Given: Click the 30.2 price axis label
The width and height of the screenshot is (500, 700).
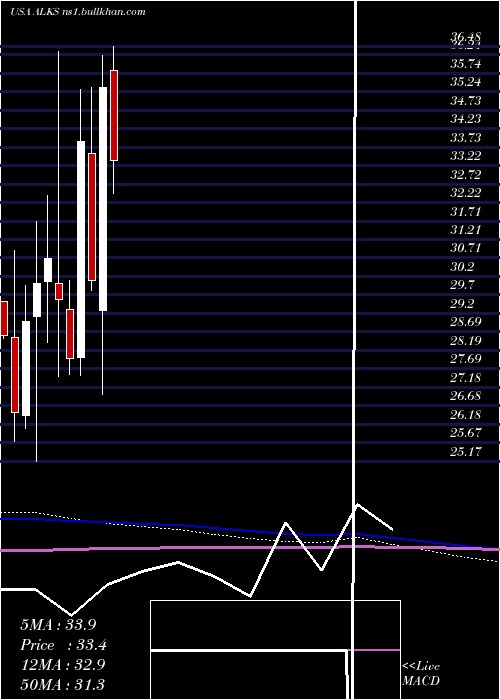Looking at the screenshot, I should tap(462, 267).
